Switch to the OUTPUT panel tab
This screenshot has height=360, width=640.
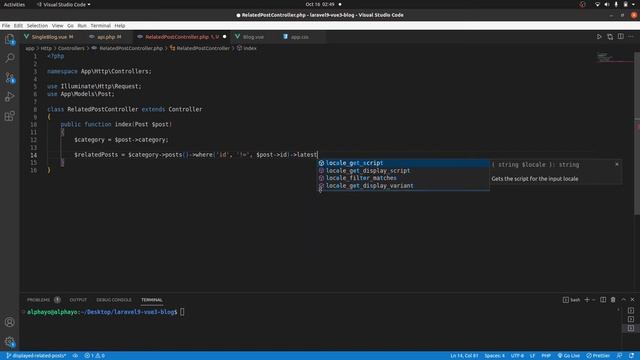pos(78,300)
